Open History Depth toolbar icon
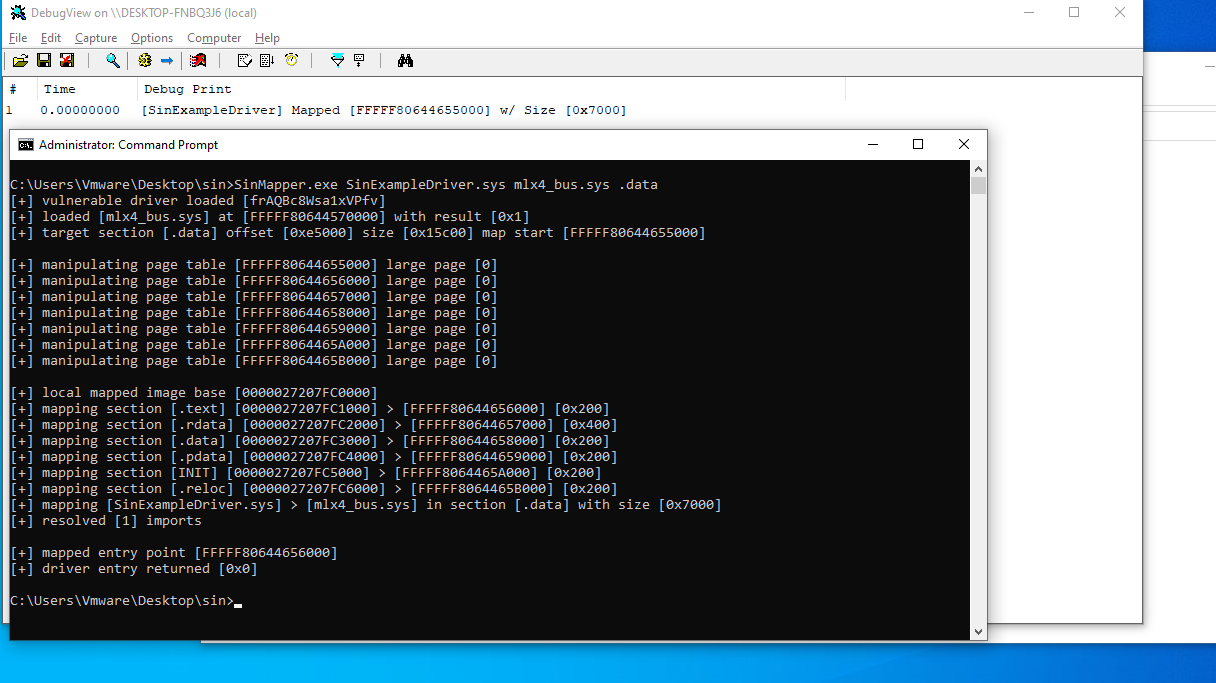This screenshot has height=683, width=1216. coord(359,61)
